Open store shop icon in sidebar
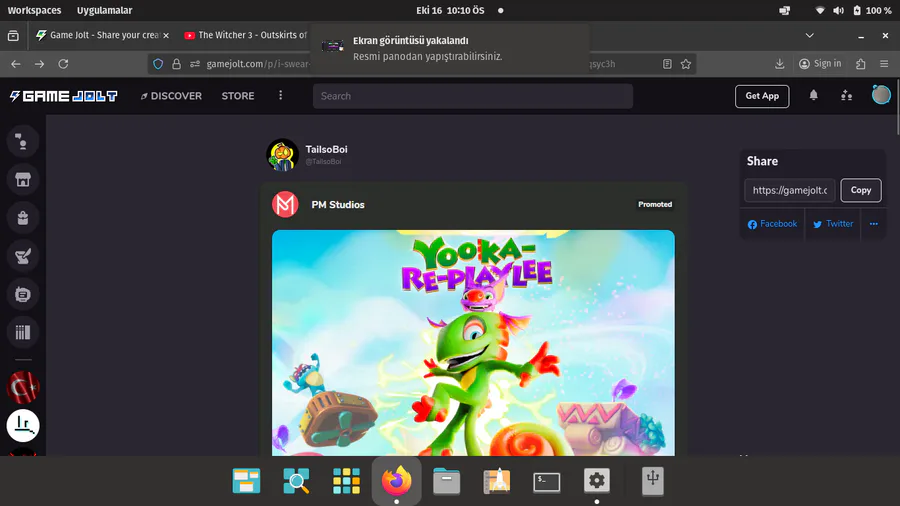This screenshot has width=900, height=506. pyautogui.click(x=22, y=180)
